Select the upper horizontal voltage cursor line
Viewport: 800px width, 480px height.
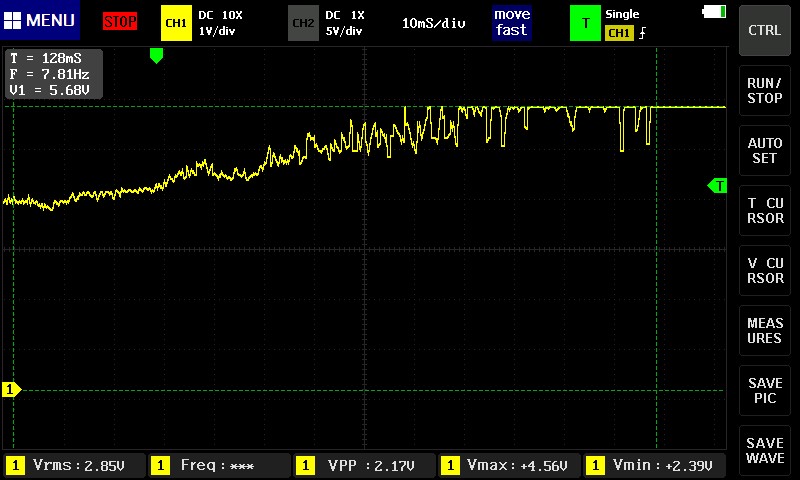tap(365, 107)
